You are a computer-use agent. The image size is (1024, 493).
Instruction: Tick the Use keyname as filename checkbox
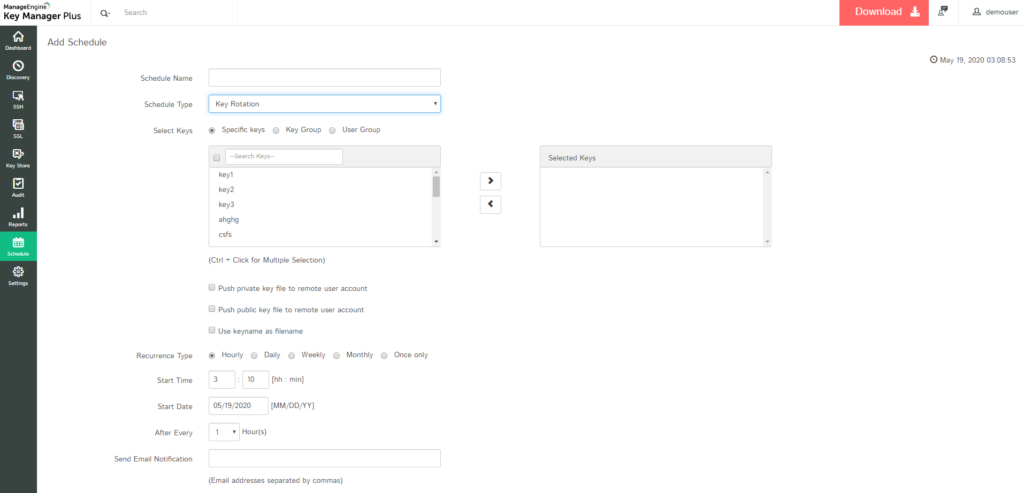pos(212,330)
